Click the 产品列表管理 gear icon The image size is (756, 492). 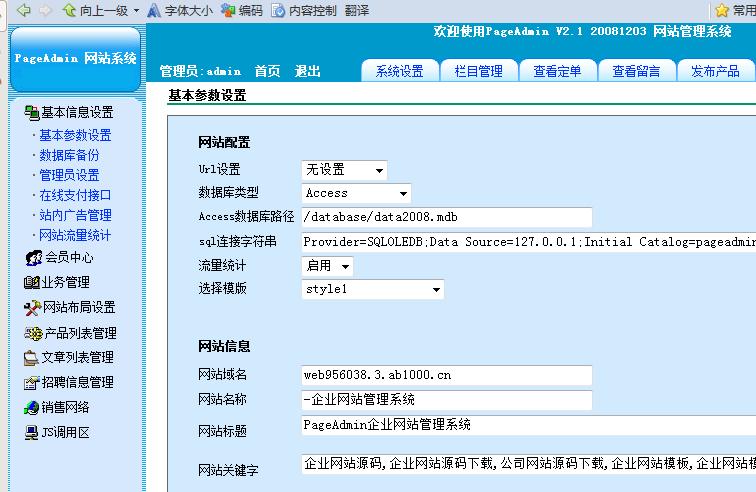pos(33,333)
